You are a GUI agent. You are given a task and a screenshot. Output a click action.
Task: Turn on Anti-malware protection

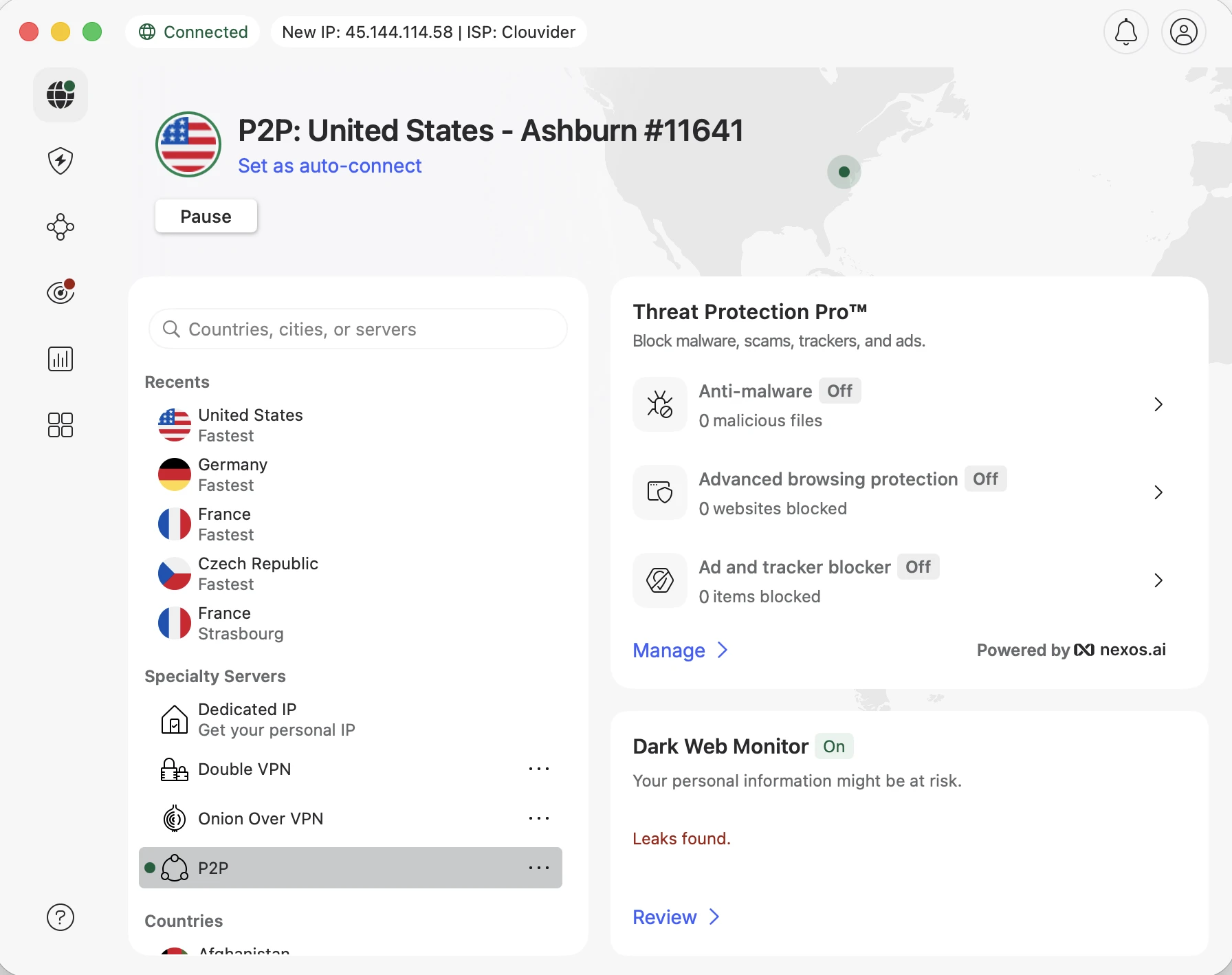pyautogui.click(x=839, y=391)
